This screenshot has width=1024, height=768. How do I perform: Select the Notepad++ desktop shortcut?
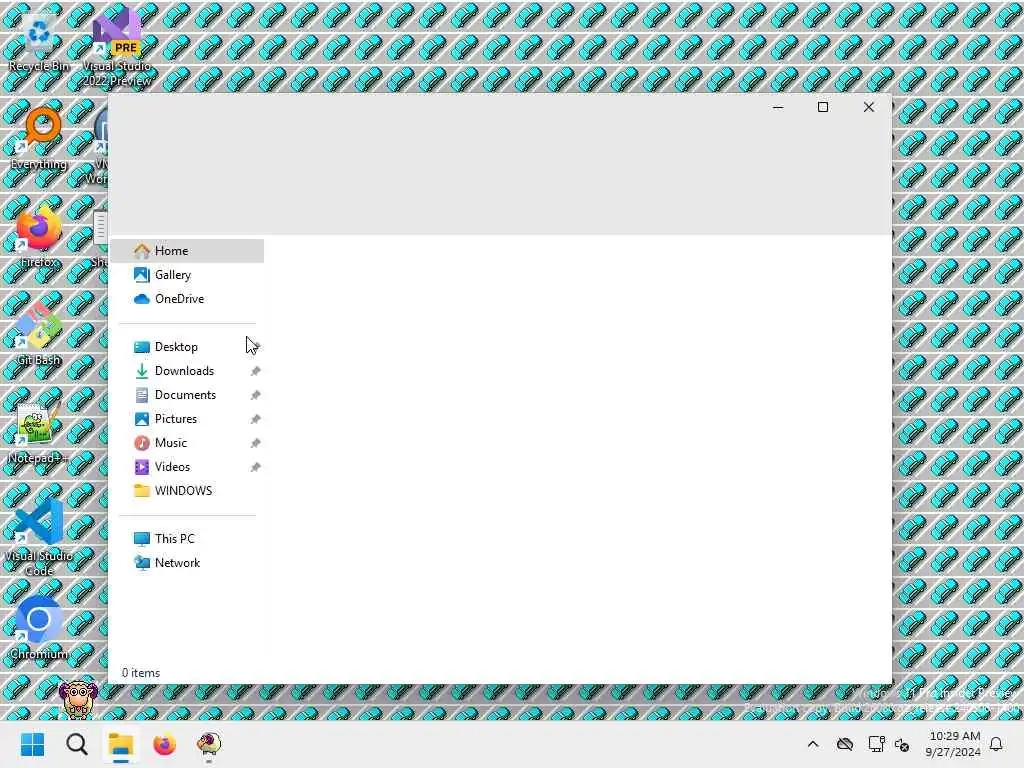click(x=39, y=432)
